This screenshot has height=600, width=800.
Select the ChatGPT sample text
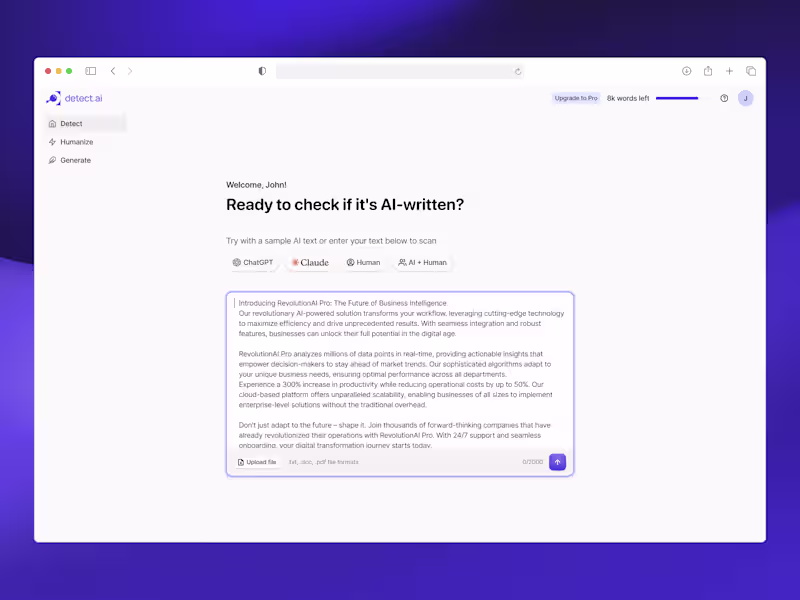[253, 262]
